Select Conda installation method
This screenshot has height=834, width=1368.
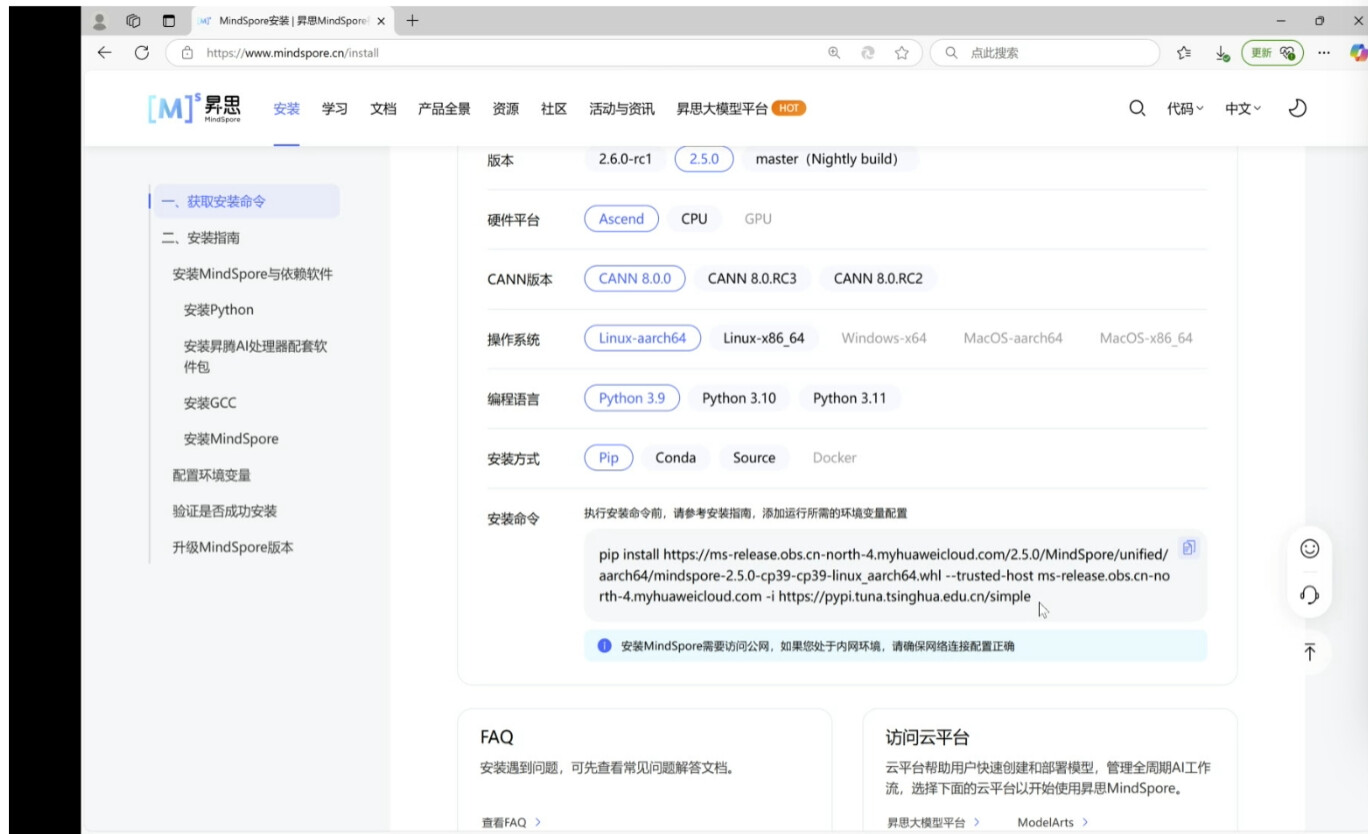[675, 458]
